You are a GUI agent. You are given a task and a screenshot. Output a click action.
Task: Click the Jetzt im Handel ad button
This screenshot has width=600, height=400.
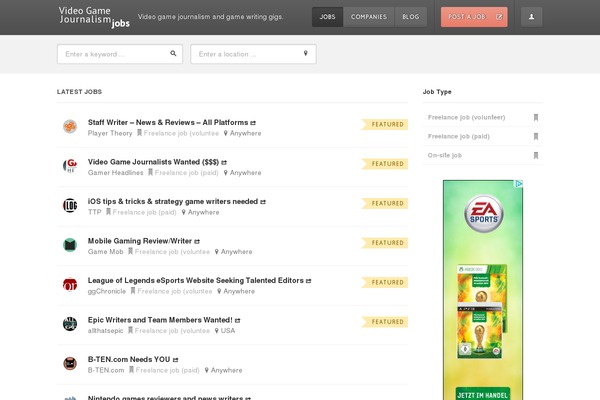tap(483, 394)
